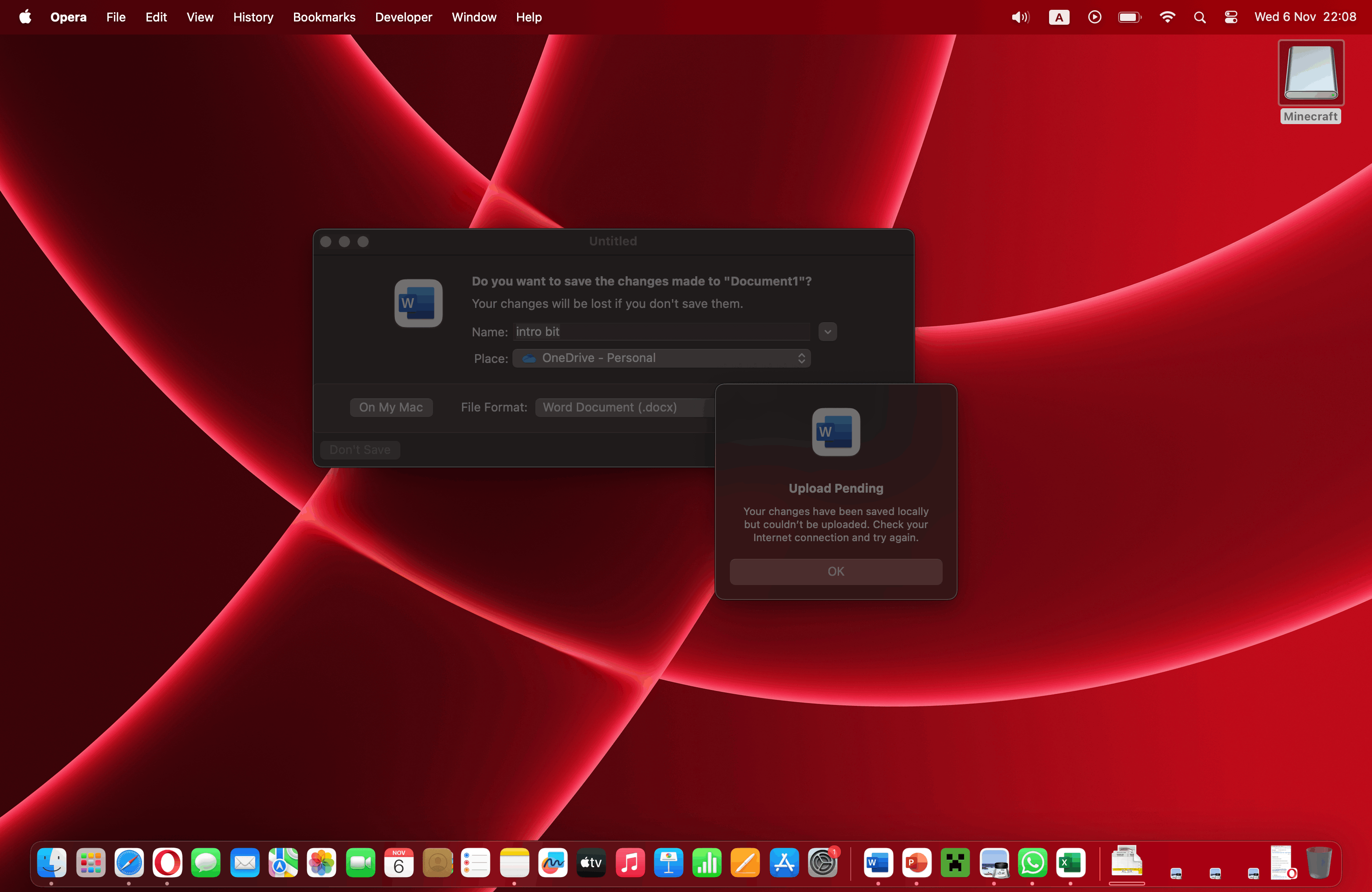Expand the save dialog with chevron button
Viewport: 1372px width, 892px height.
(x=827, y=331)
